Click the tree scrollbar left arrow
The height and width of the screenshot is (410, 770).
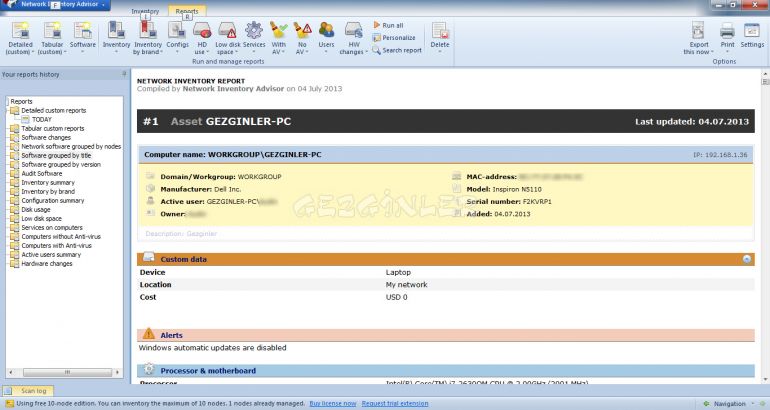pyautogui.click(x=11, y=372)
